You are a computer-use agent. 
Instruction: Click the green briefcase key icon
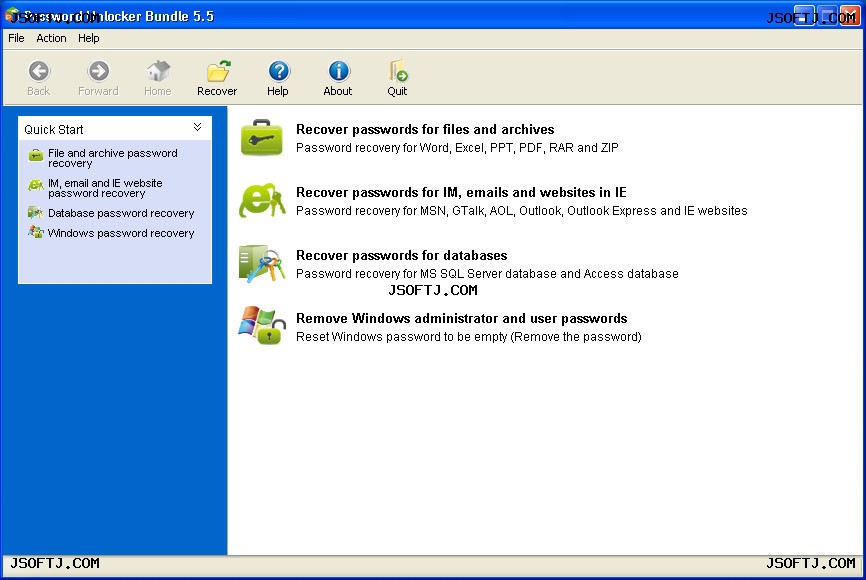[262, 138]
